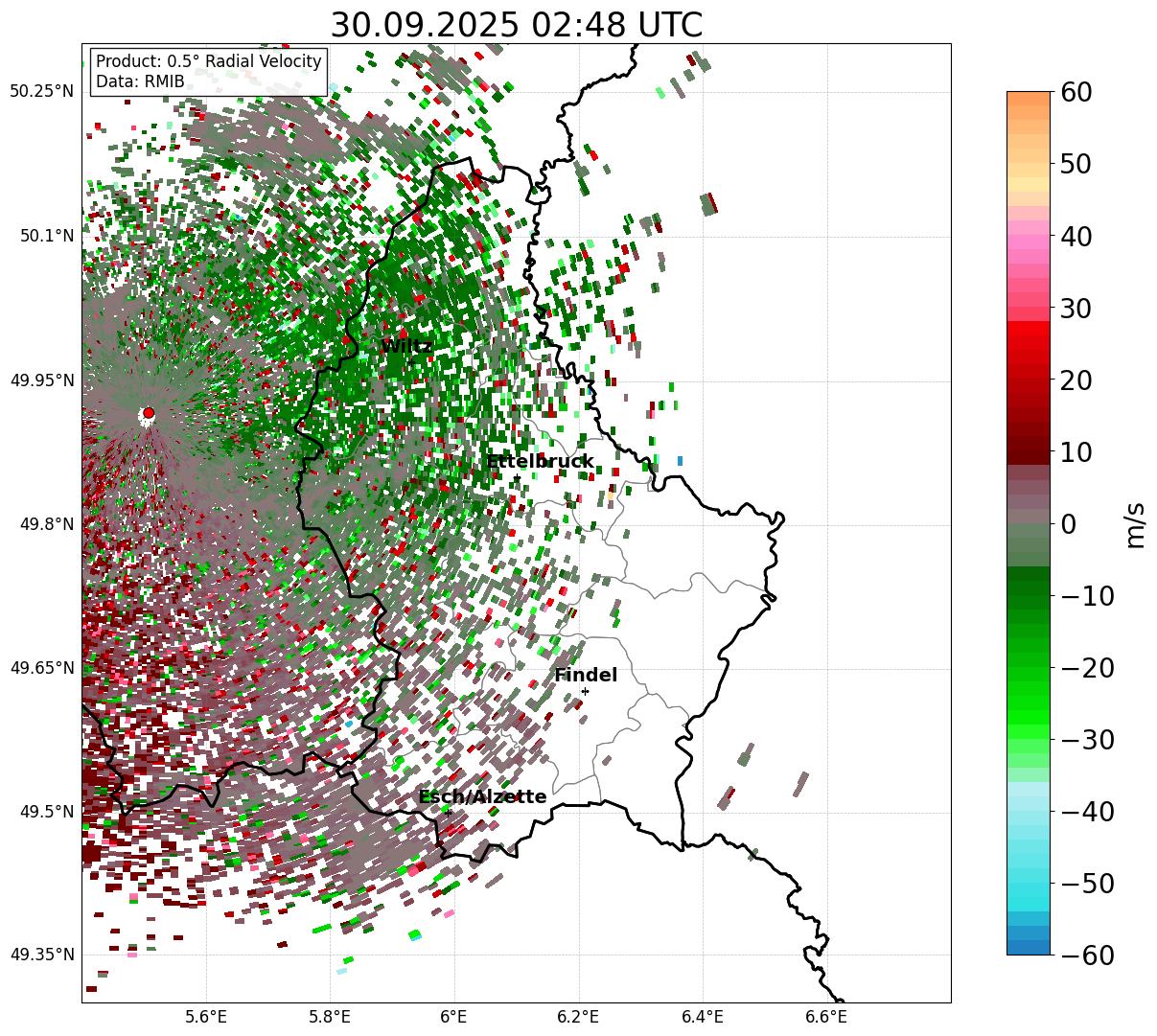The image size is (1157, 1036).
Task: Click the colorbar −60 tick label
Action: pos(1086,955)
